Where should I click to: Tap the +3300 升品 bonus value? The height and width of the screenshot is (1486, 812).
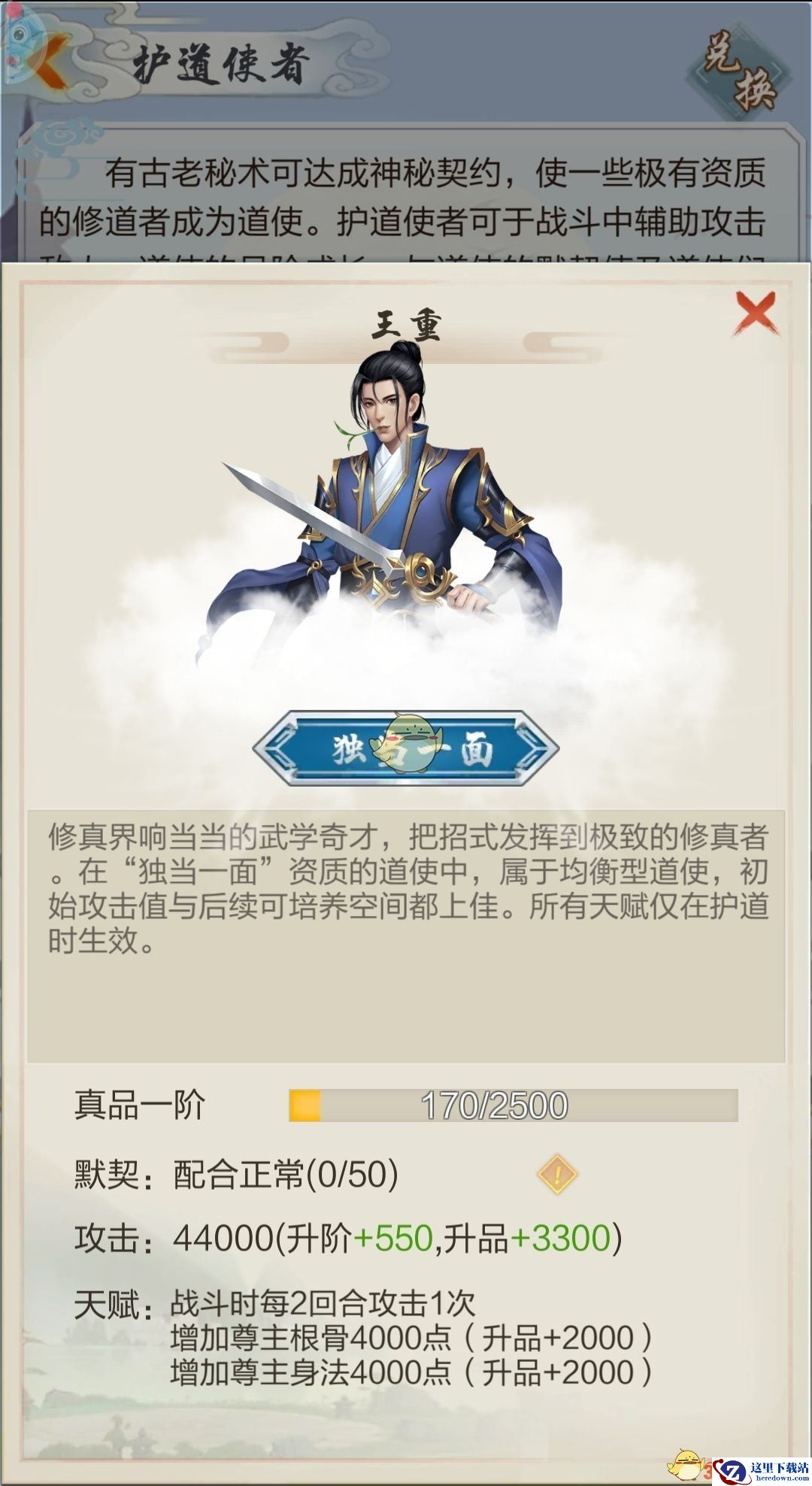point(560,1239)
